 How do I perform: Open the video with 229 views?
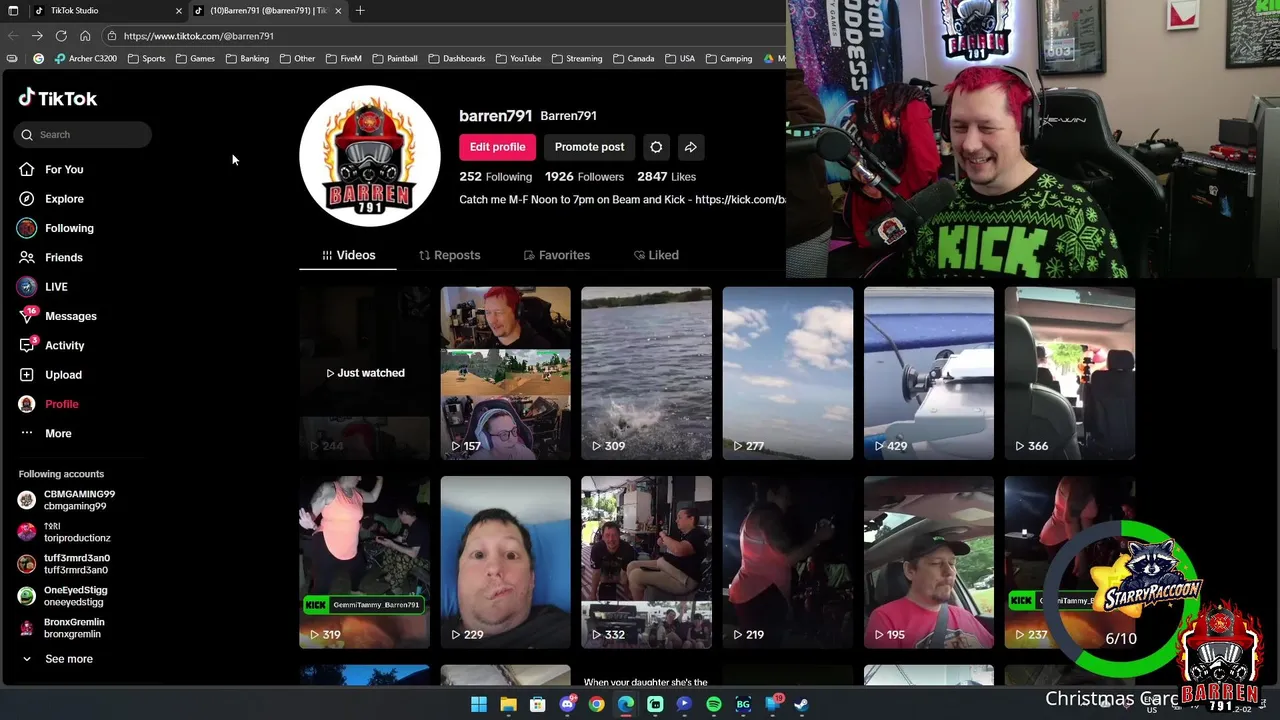tap(506, 562)
